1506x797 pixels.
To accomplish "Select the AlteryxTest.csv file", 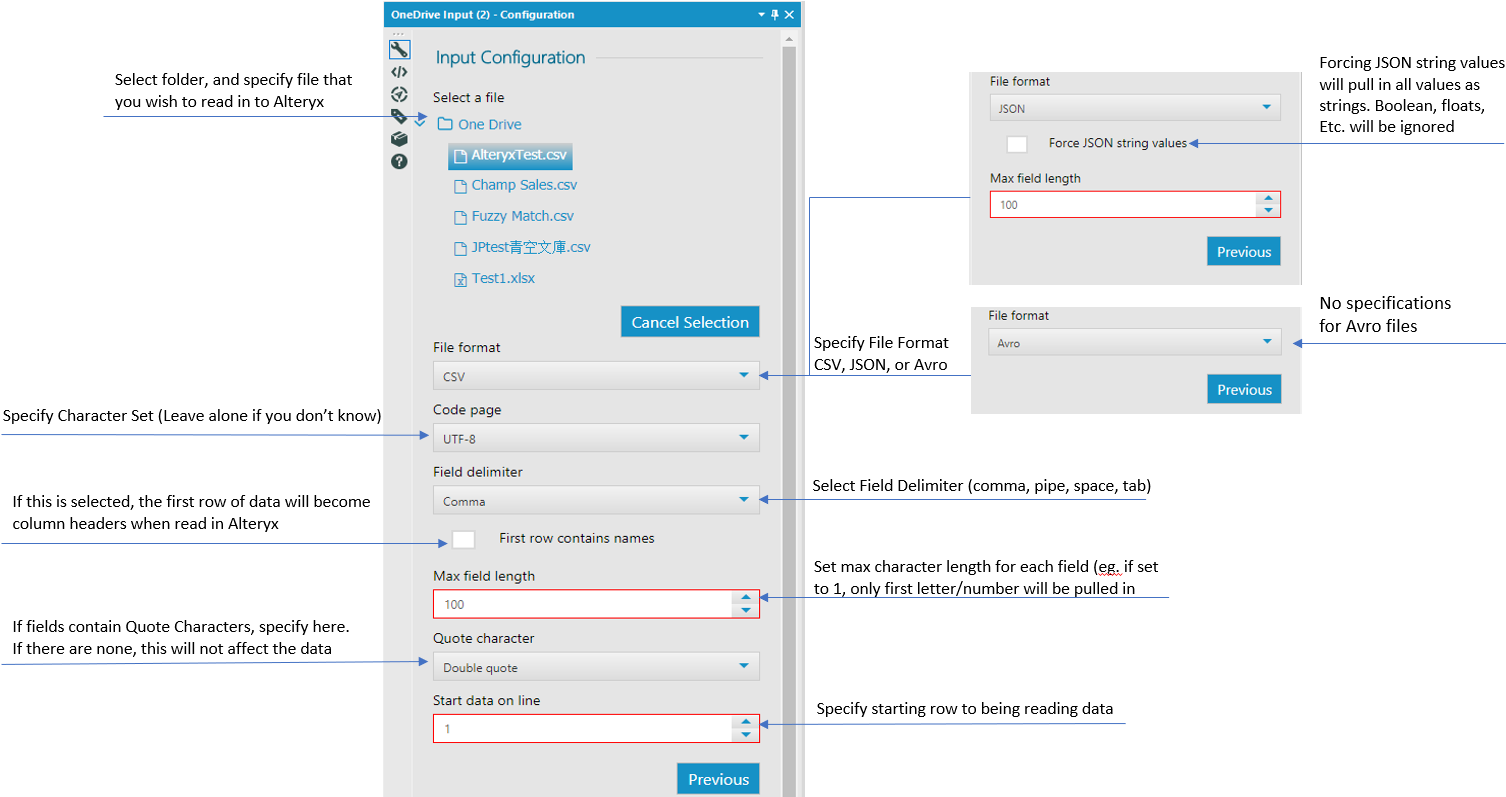I will [509, 156].
